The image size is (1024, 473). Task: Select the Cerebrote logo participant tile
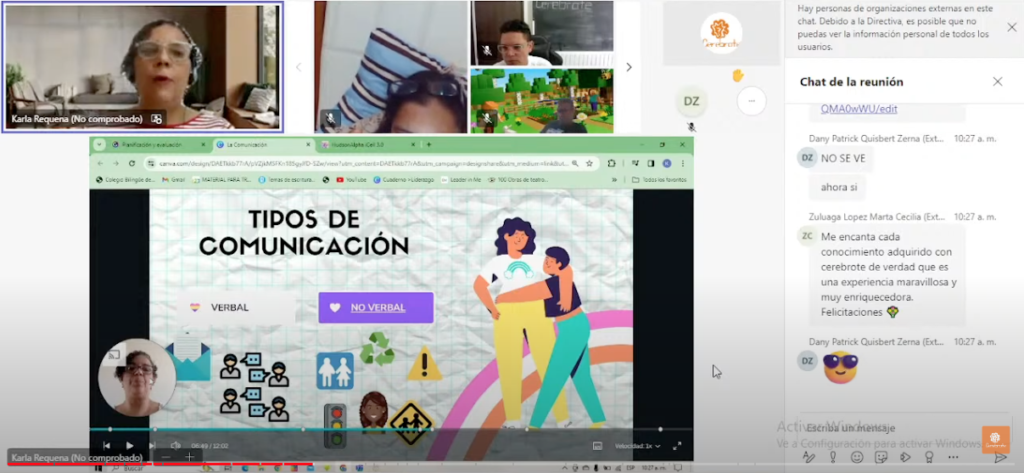pyautogui.click(x=722, y=33)
